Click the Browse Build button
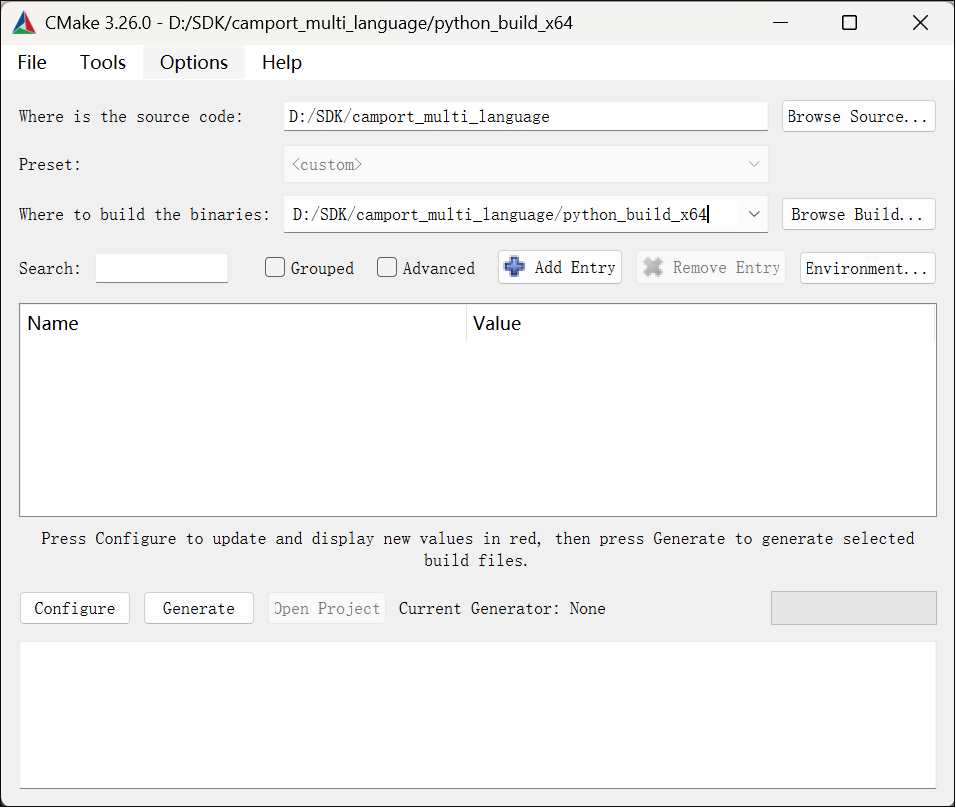The width and height of the screenshot is (956, 808). 858,214
